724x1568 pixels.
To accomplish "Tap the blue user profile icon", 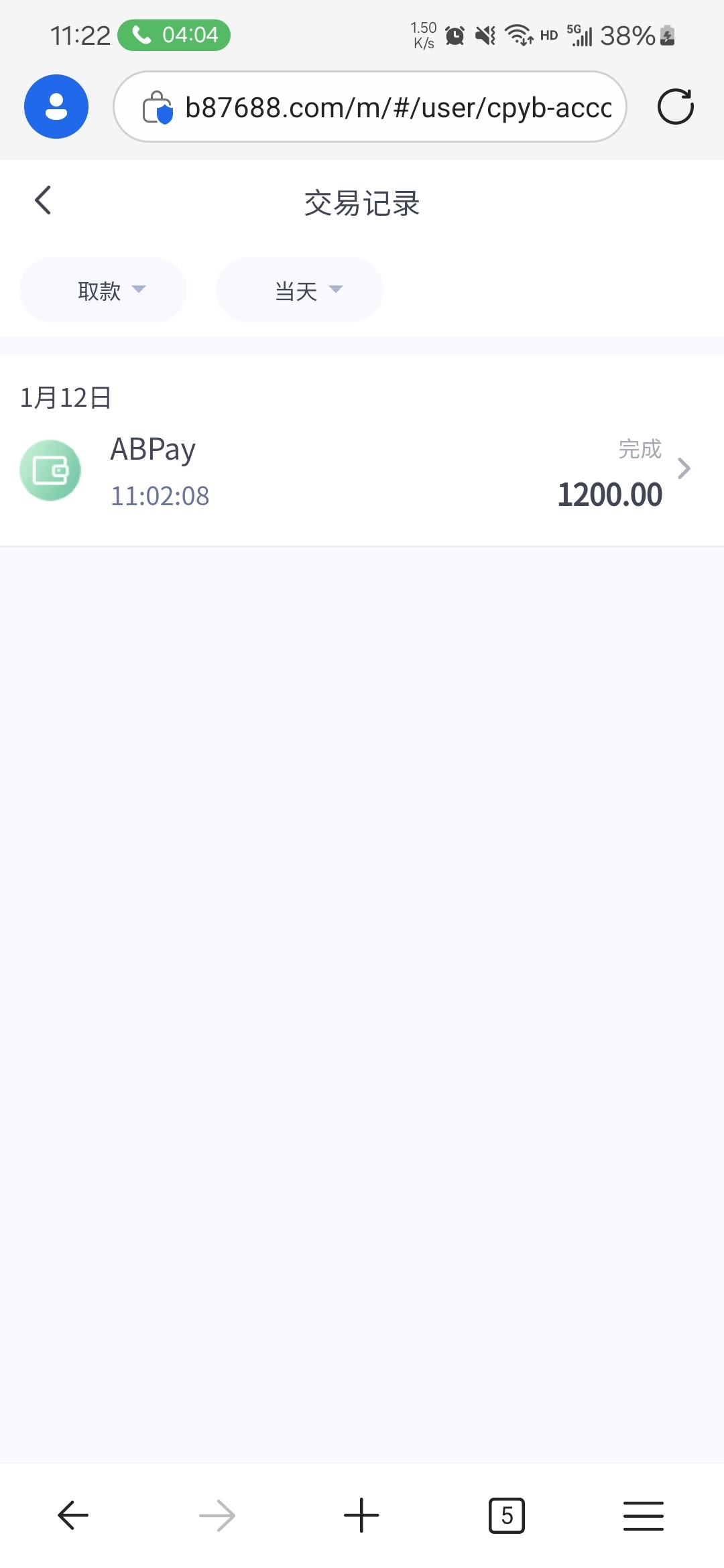I will click(56, 107).
